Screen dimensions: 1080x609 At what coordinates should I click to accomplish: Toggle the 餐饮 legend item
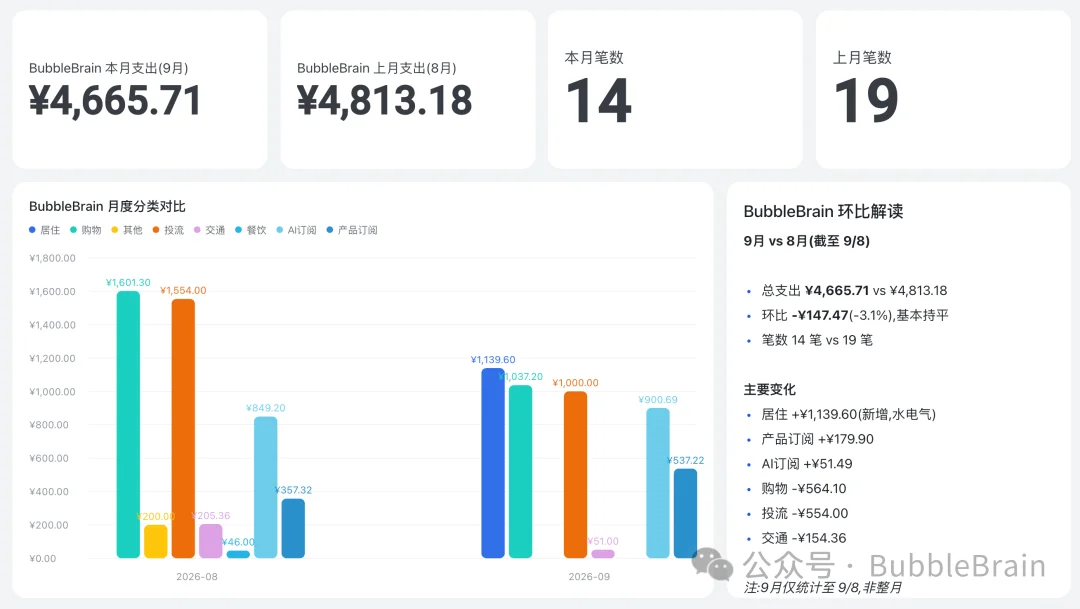click(x=251, y=230)
